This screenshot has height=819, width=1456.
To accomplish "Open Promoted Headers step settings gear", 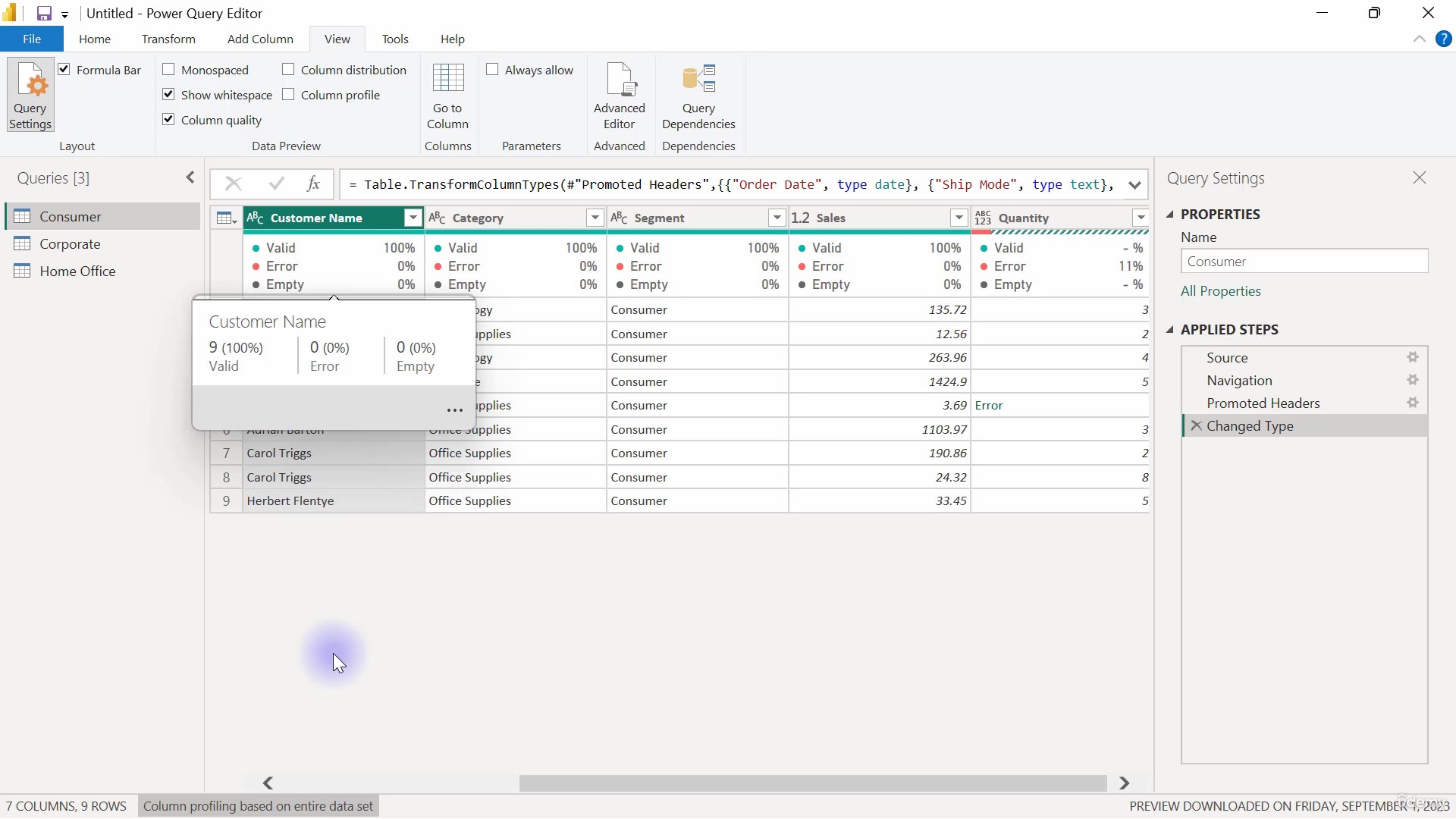I will point(1413,403).
